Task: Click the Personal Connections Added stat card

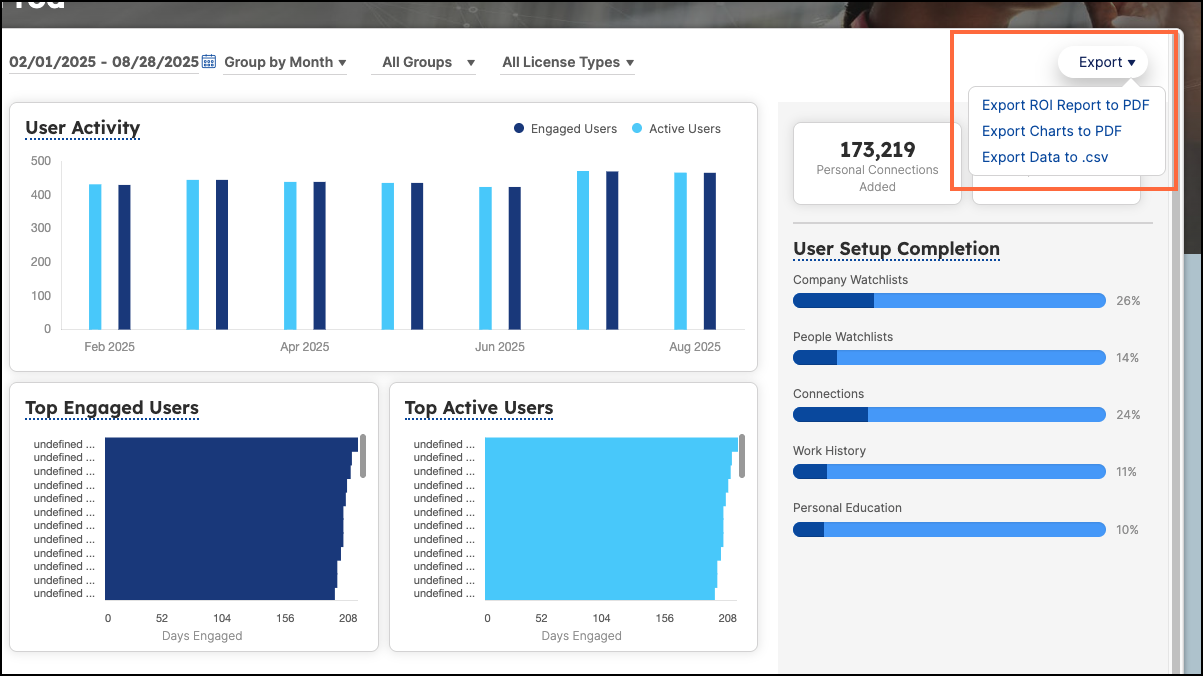Action: coord(877,163)
